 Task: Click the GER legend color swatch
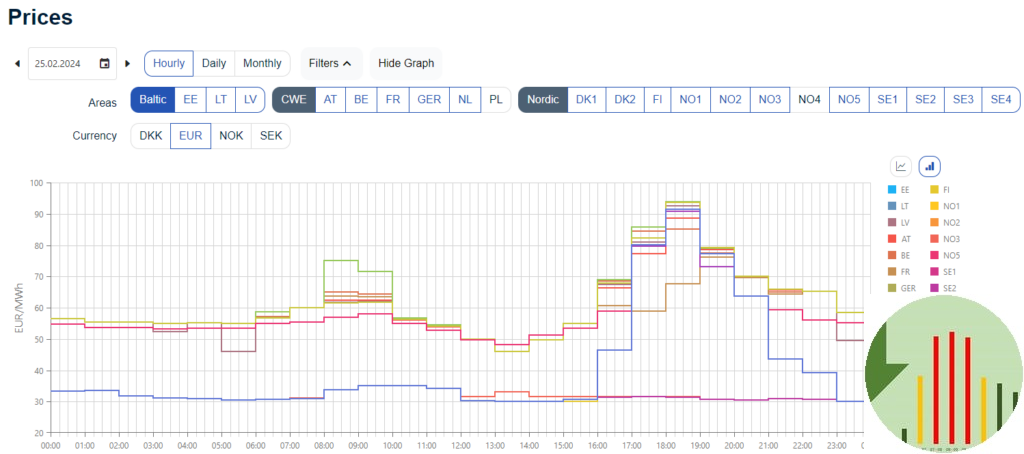coord(892,288)
